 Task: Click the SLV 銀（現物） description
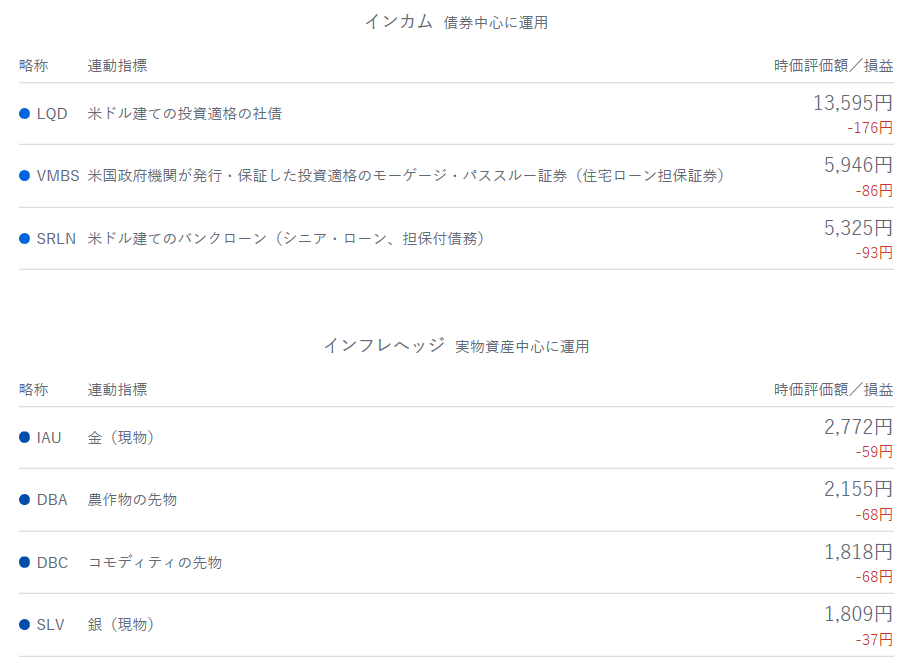click(x=121, y=625)
